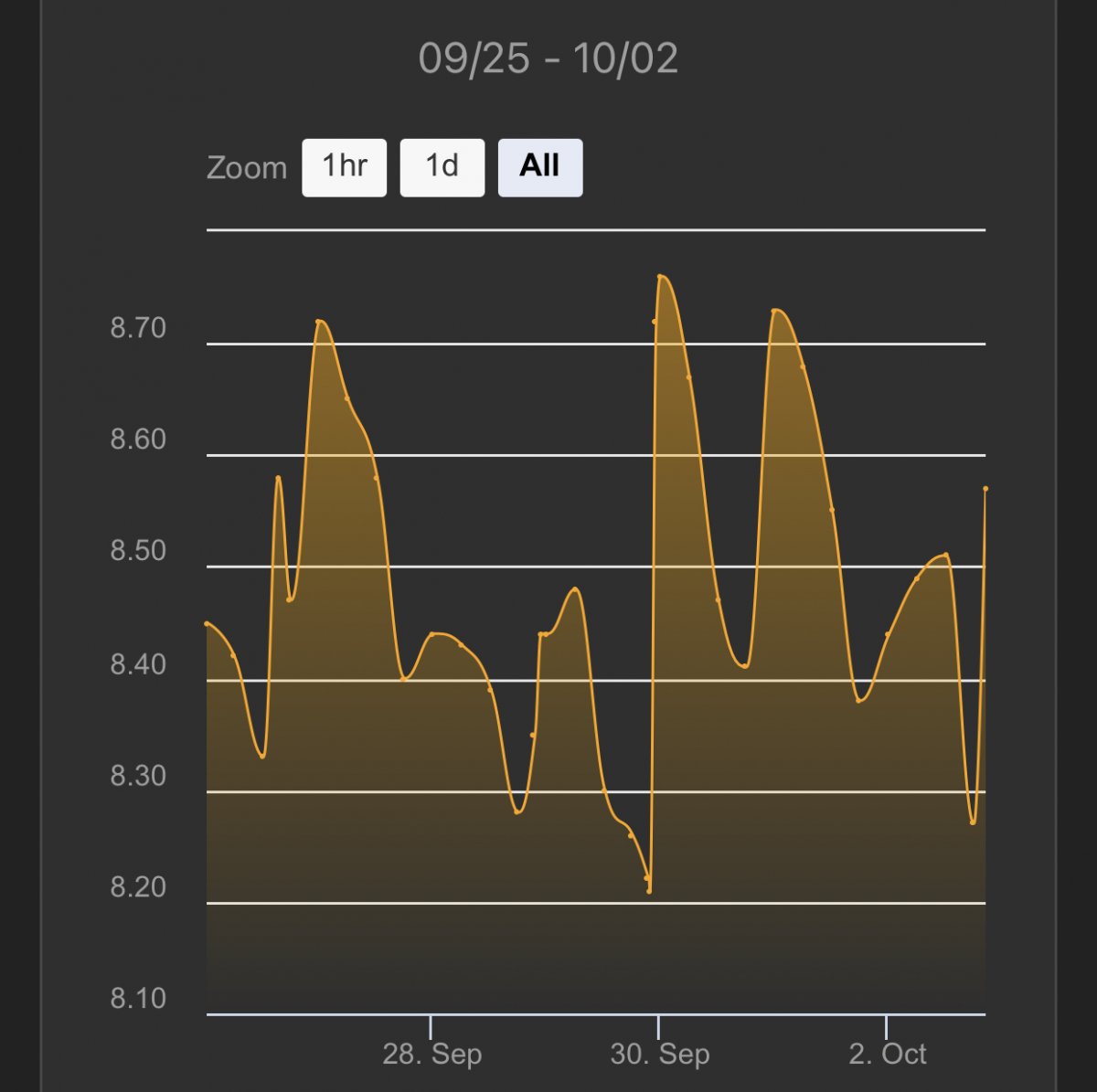Click the 8.20 y-axis label
This screenshot has height=1092, width=1097.
138,887
